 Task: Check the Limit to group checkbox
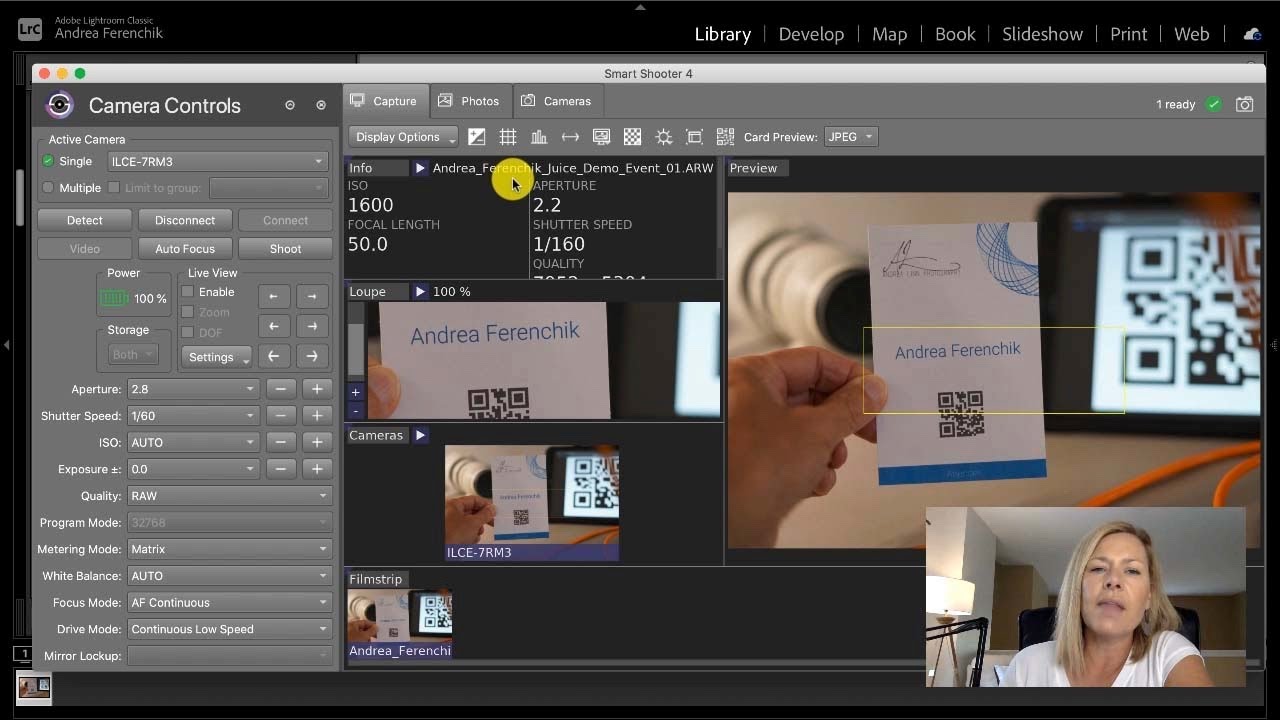click(114, 187)
